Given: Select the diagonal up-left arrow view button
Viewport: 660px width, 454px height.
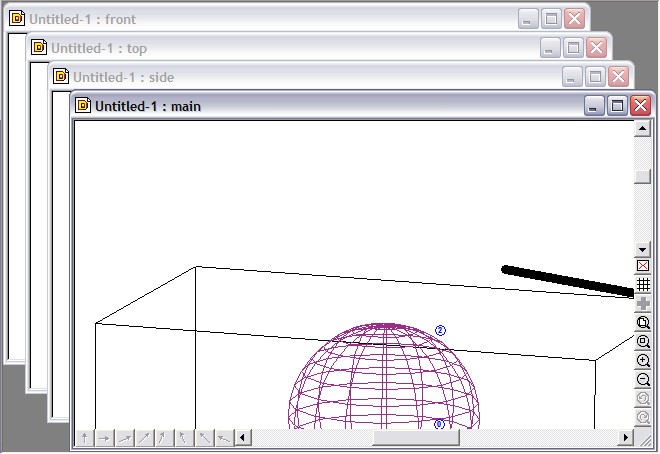Looking at the screenshot, I should pos(204,438).
